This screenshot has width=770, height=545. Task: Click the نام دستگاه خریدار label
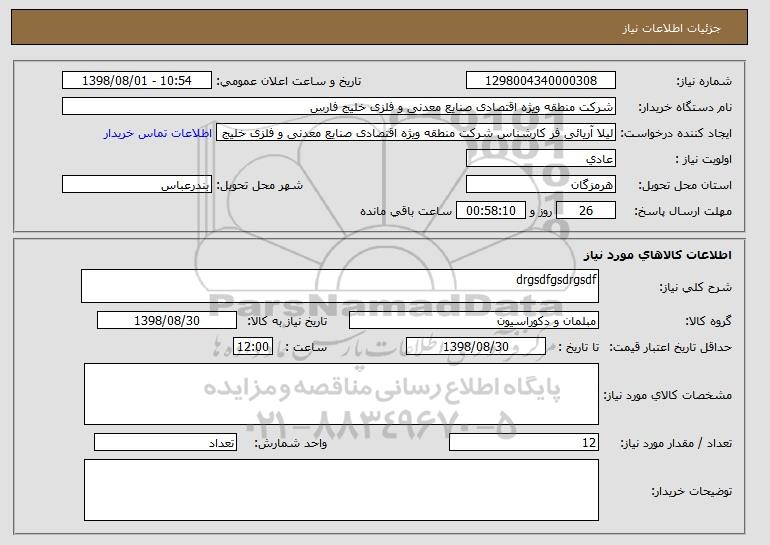pyautogui.click(x=685, y=107)
